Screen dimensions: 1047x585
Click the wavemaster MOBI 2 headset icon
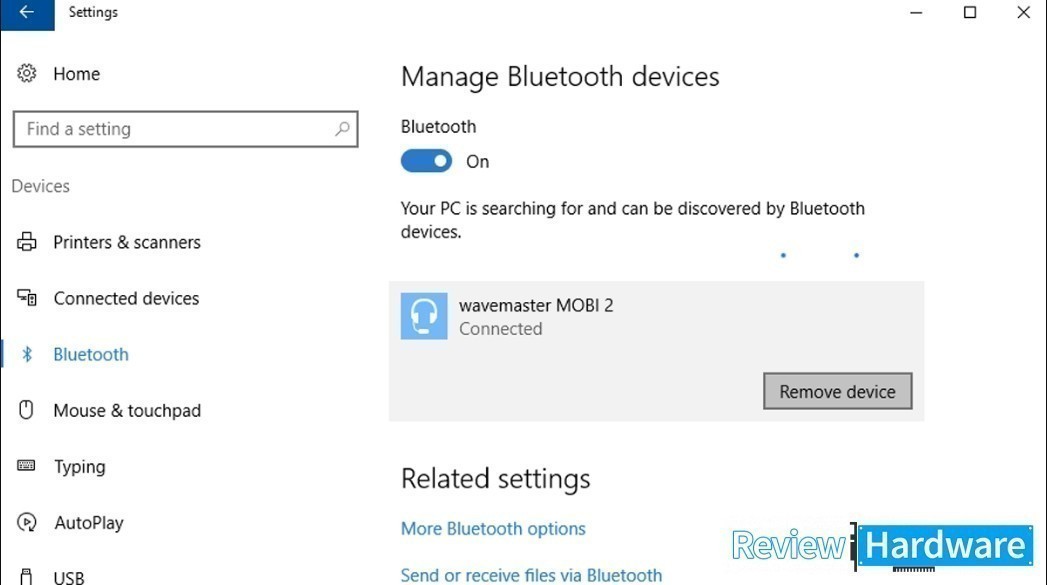click(424, 316)
